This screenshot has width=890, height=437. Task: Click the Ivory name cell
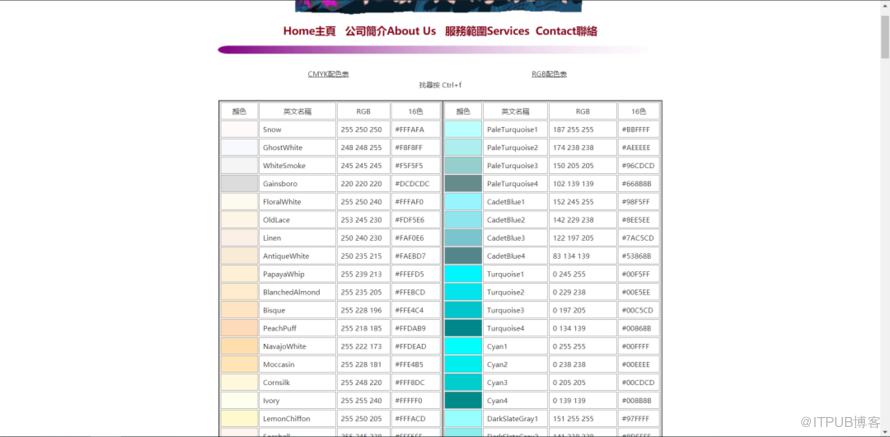297,401
